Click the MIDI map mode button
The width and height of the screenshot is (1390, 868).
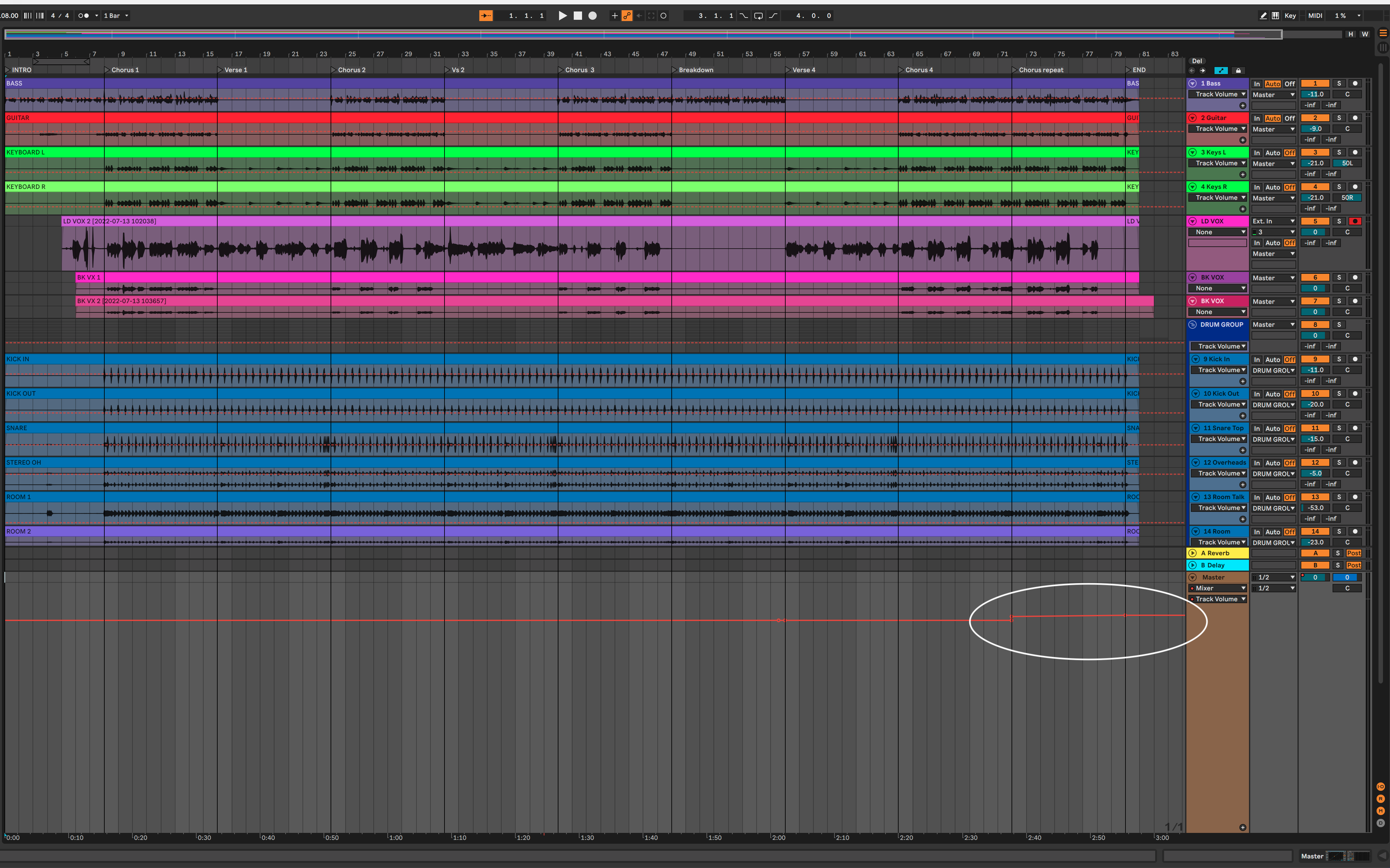pos(1315,16)
